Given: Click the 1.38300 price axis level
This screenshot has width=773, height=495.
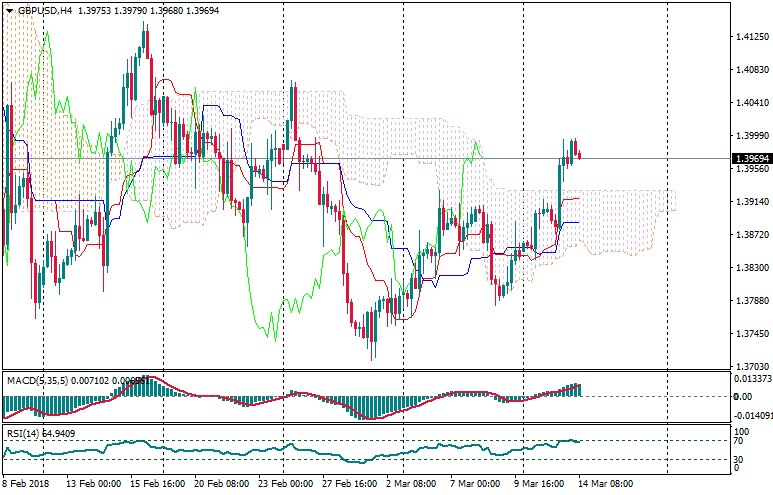Looking at the screenshot, I should [x=750, y=268].
